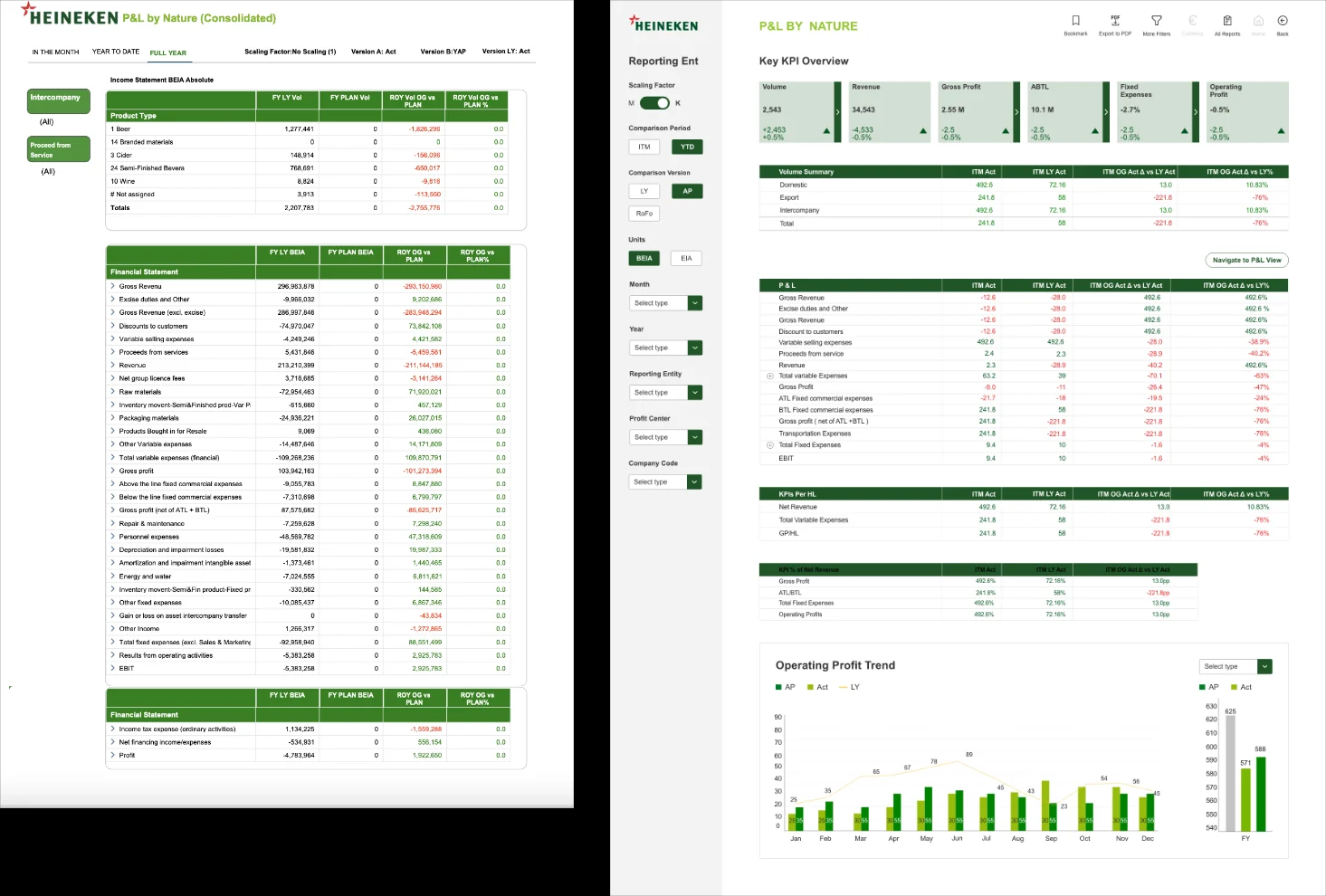This screenshot has height=896, width=1326.
Task: Open More Filters with the funnel icon
Action: 1156,21
